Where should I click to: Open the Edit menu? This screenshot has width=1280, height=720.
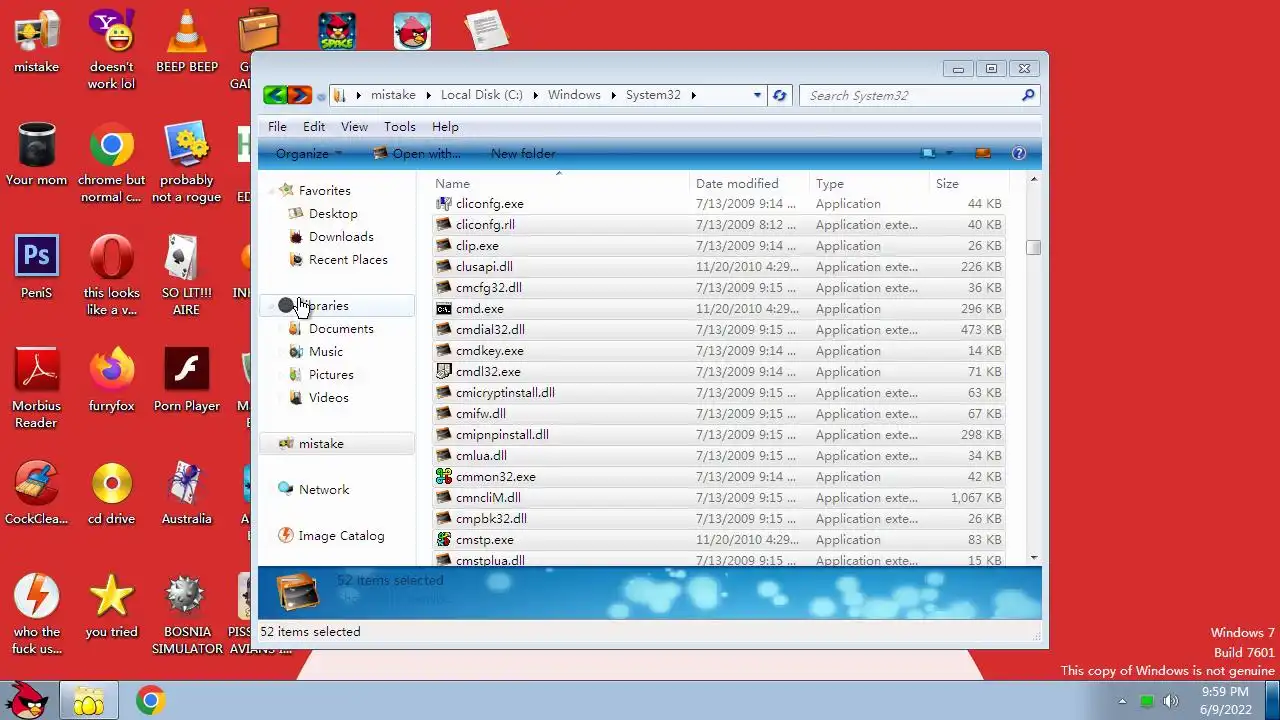click(314, 127)
